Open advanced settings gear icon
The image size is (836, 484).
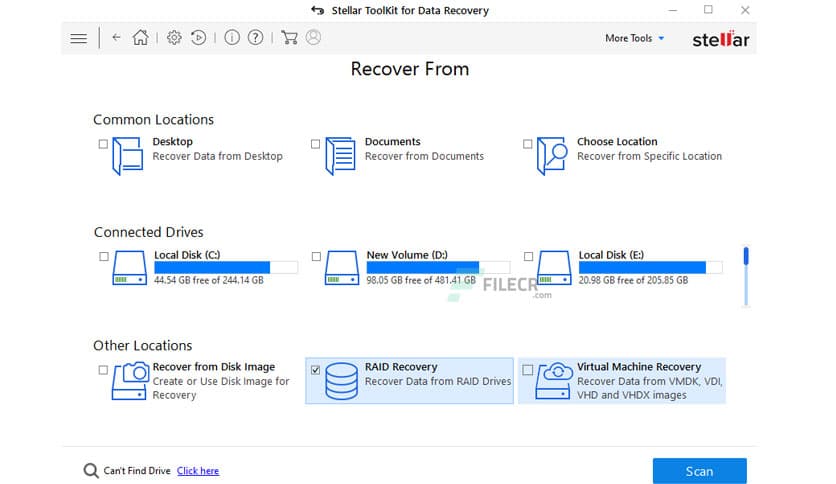point(174,37)
